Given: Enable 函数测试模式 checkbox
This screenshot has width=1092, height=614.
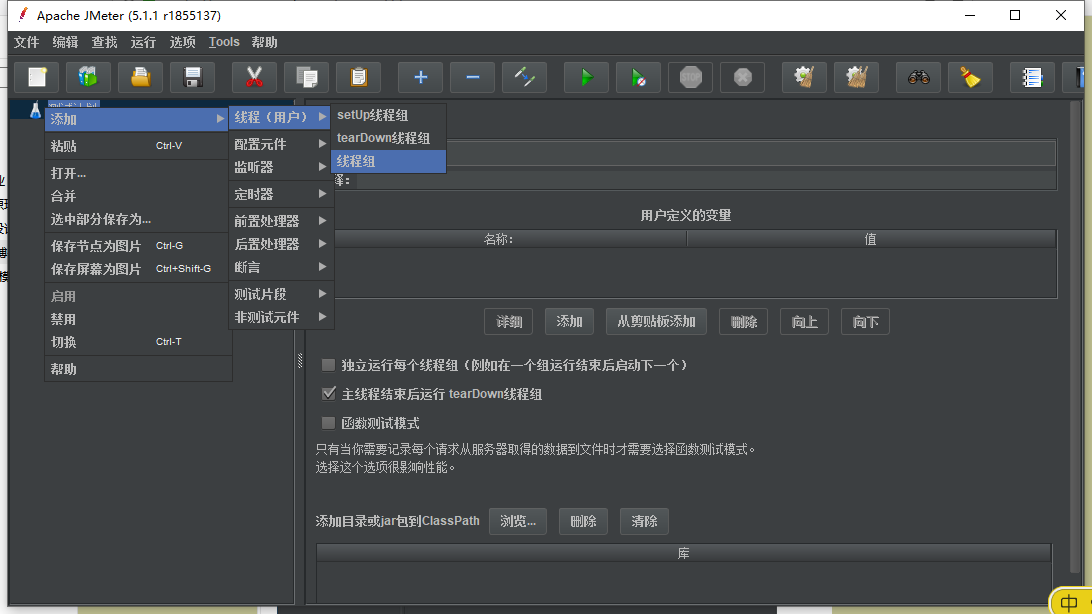Looking at the screenshot, I should 328,423.
